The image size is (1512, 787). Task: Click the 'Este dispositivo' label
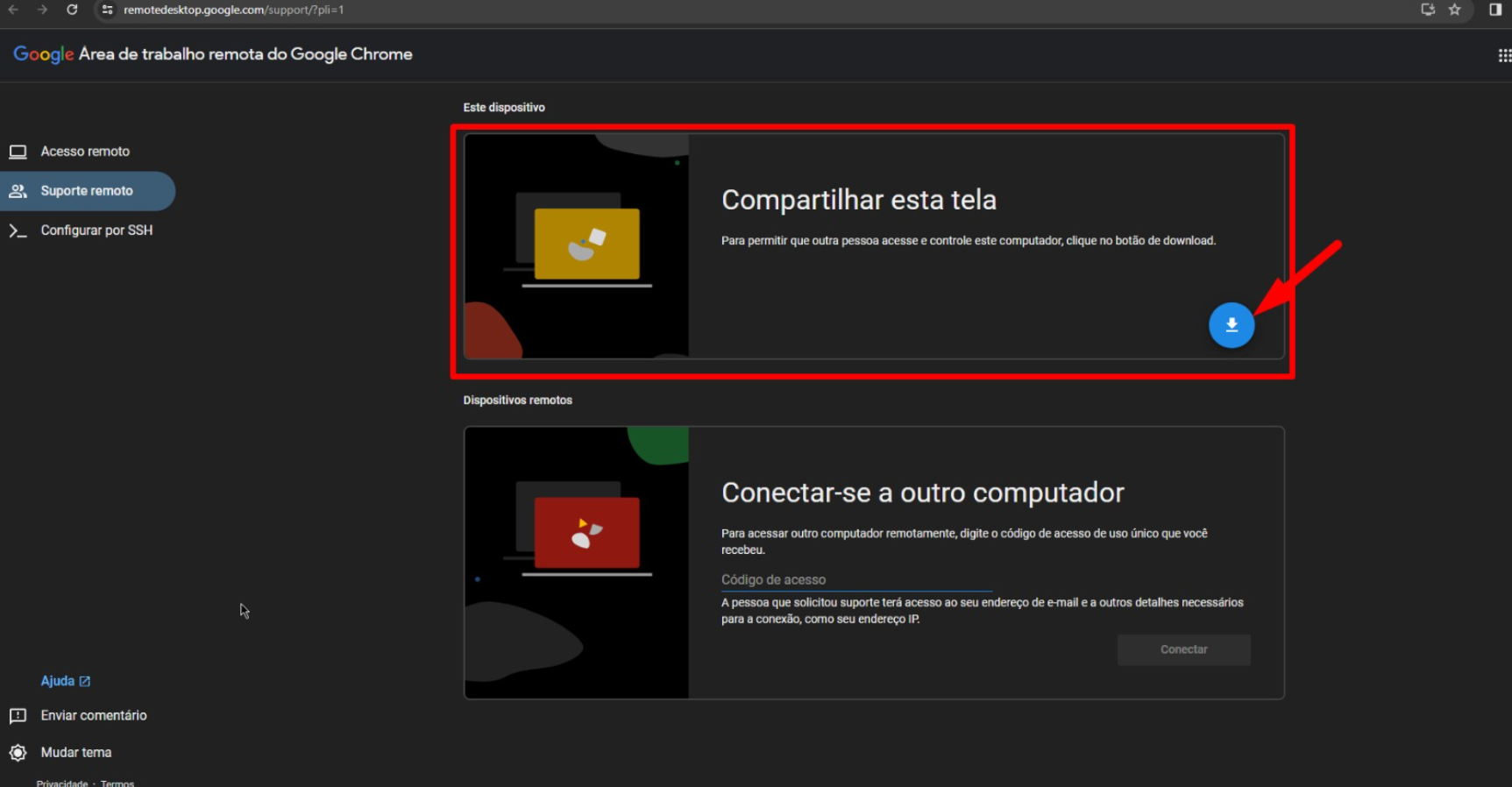click(504, 108)
